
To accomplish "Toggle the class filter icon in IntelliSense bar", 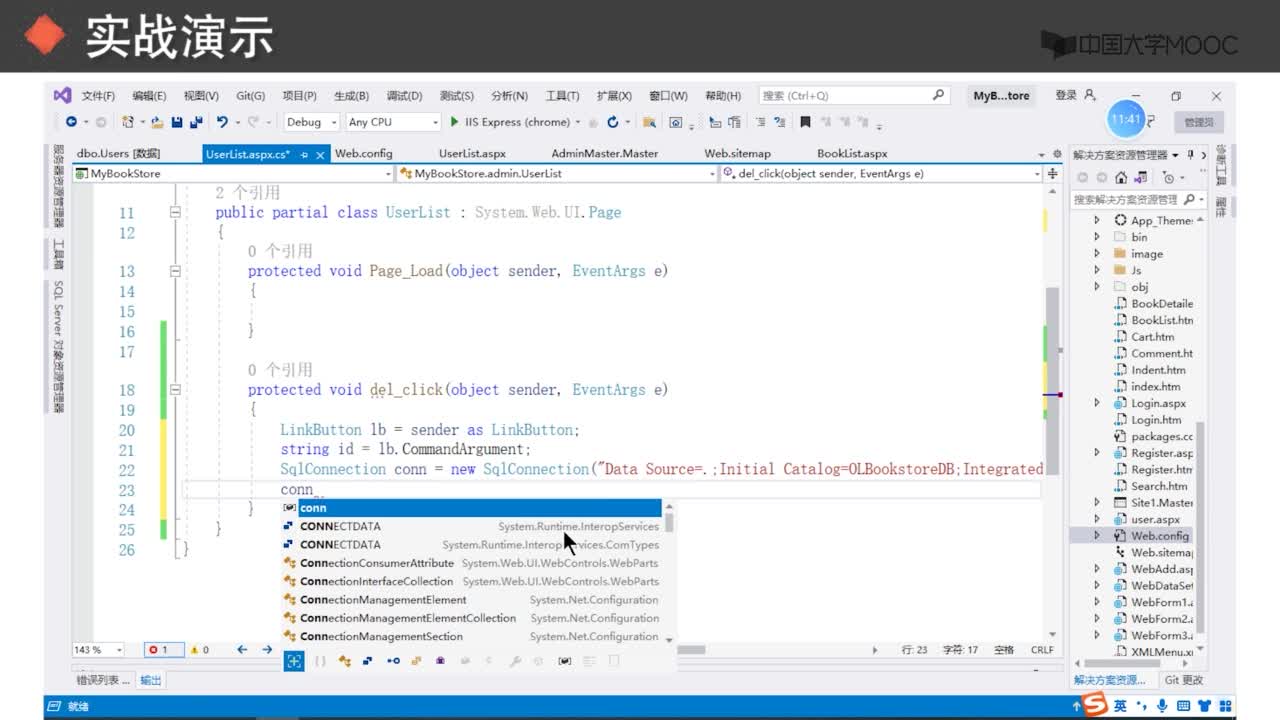I will click(x=345, y=661).
